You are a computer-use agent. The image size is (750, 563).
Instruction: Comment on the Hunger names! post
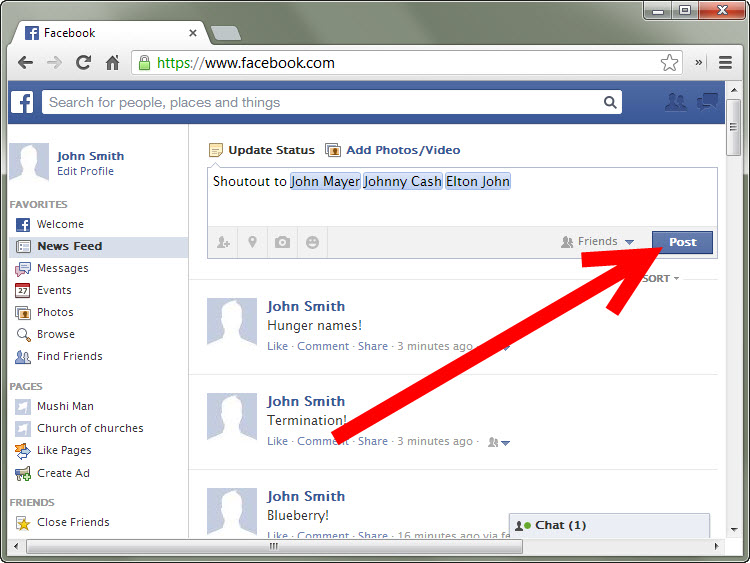323,346
